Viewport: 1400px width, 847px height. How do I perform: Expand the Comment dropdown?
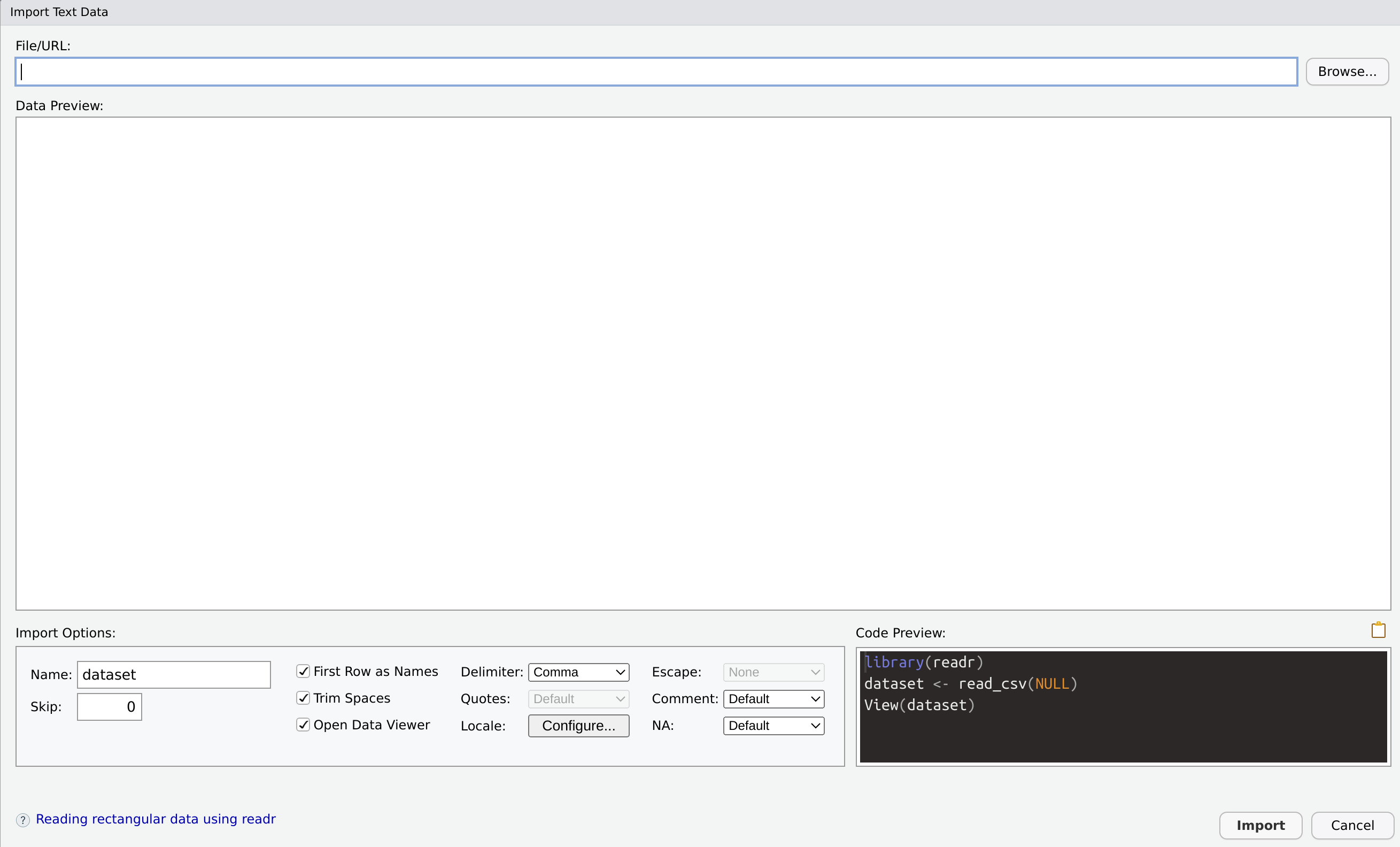point(774,699)
